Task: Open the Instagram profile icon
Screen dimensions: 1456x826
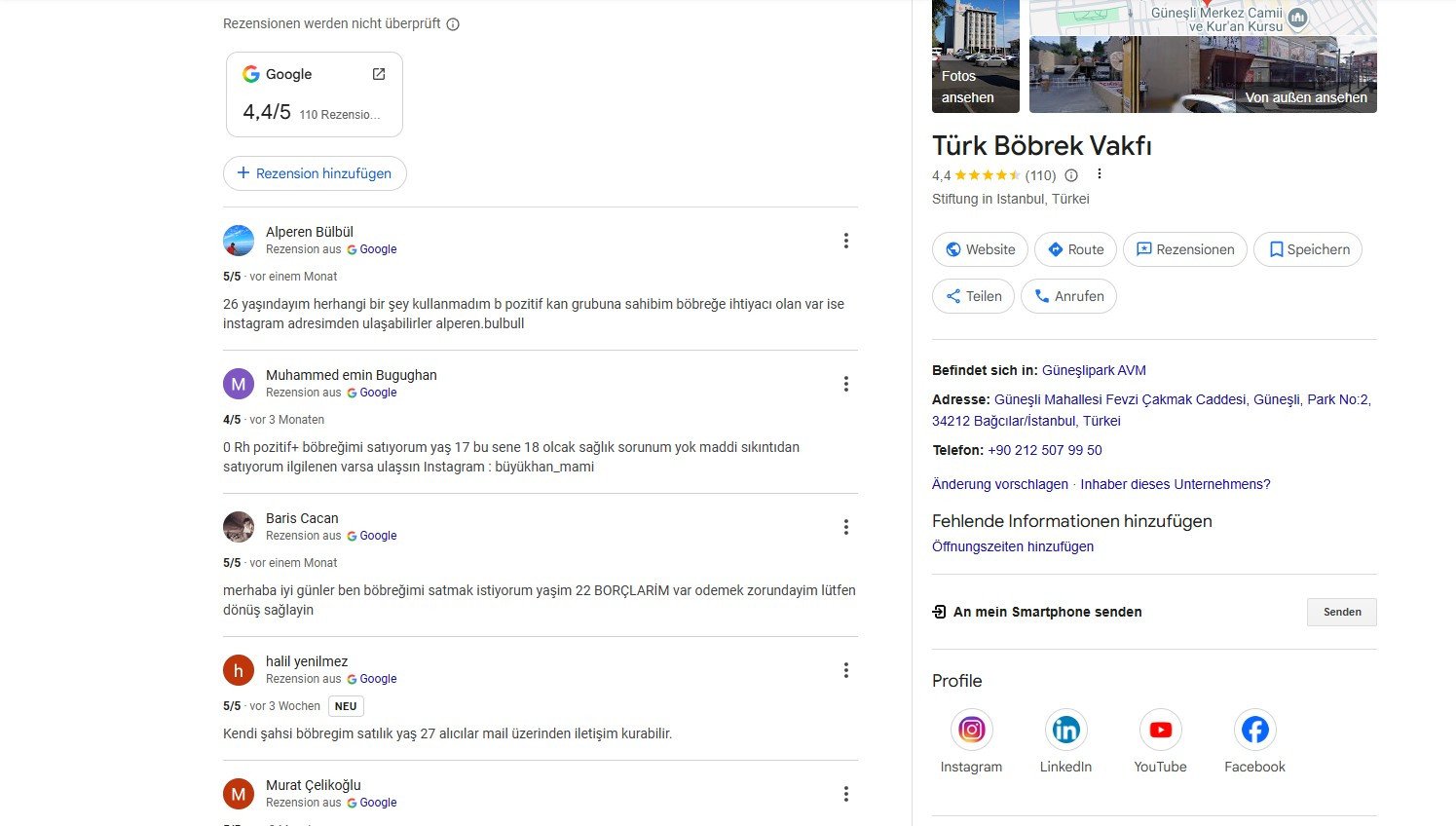Action: [x=971, y=730]
